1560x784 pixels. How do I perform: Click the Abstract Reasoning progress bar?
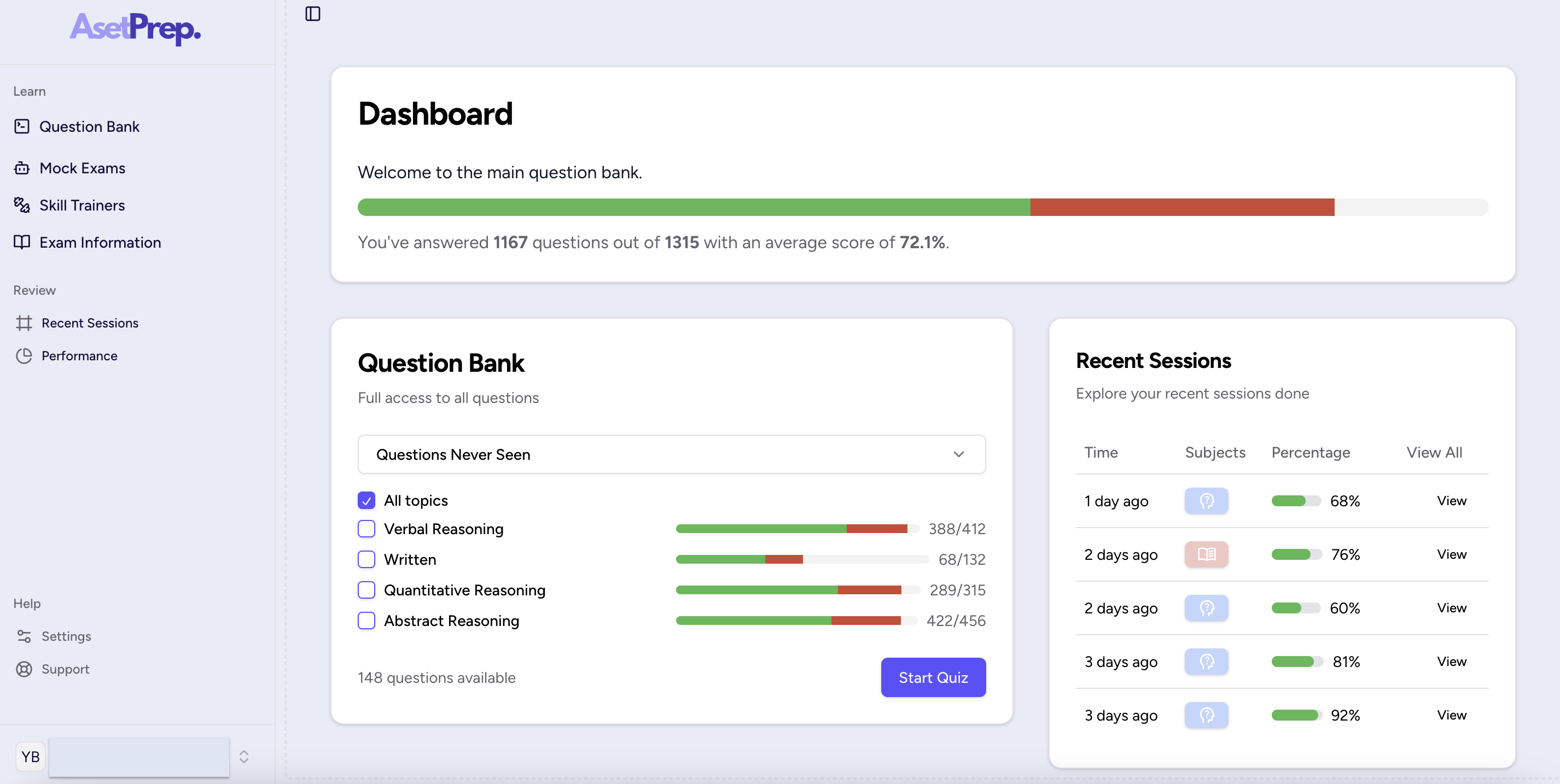[796, 621]
